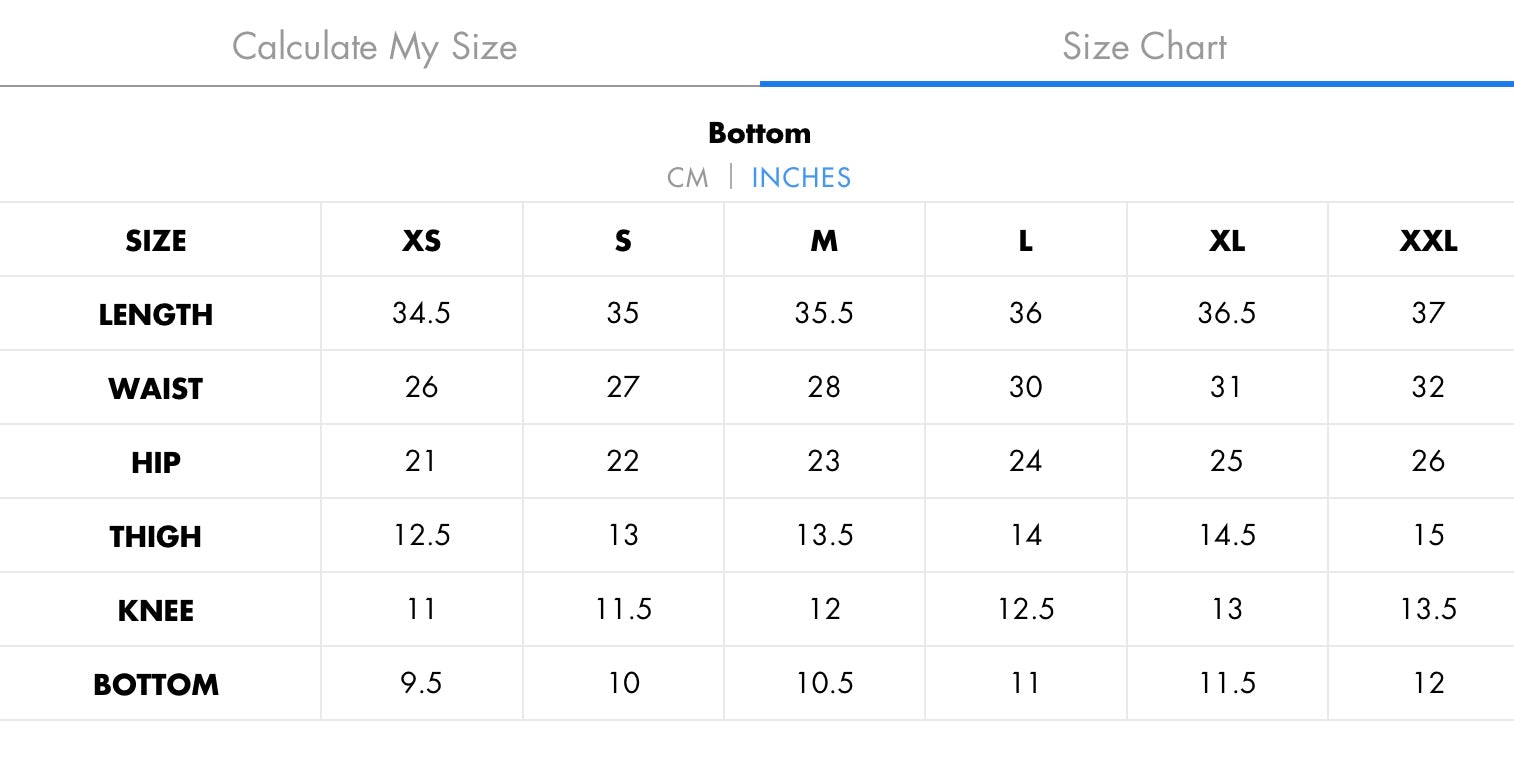Click the SIZE header cell
The width and height of the screenshot is (1514, 770).
[x=156, y=241]
